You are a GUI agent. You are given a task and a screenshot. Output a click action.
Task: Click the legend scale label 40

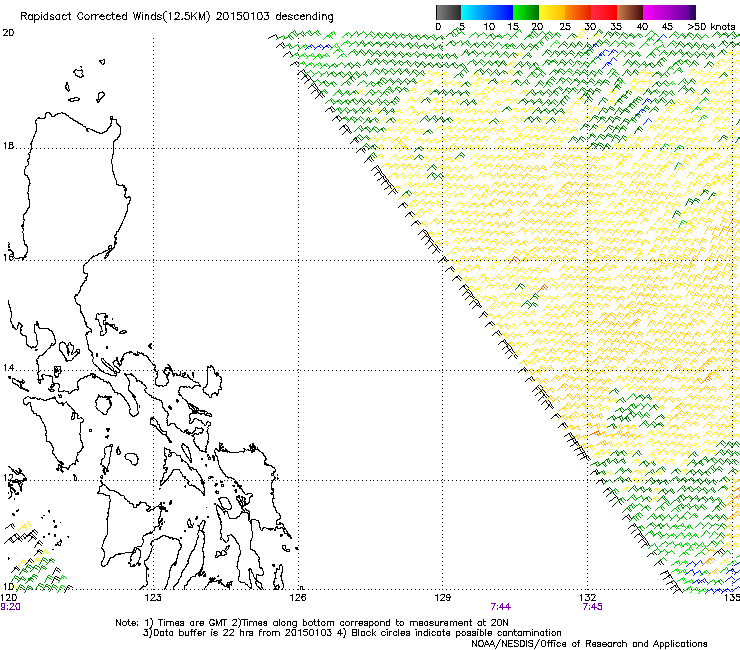coord(642,26)
